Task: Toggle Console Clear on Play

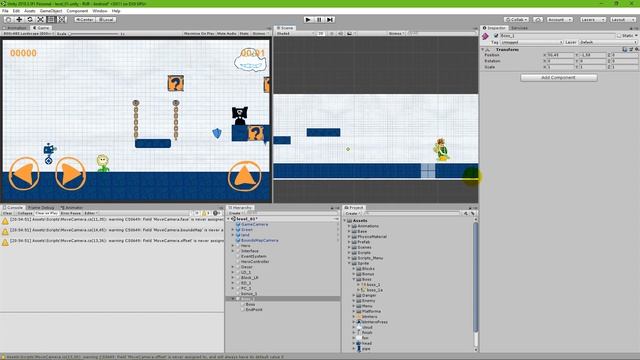Action: coord(47,213)
